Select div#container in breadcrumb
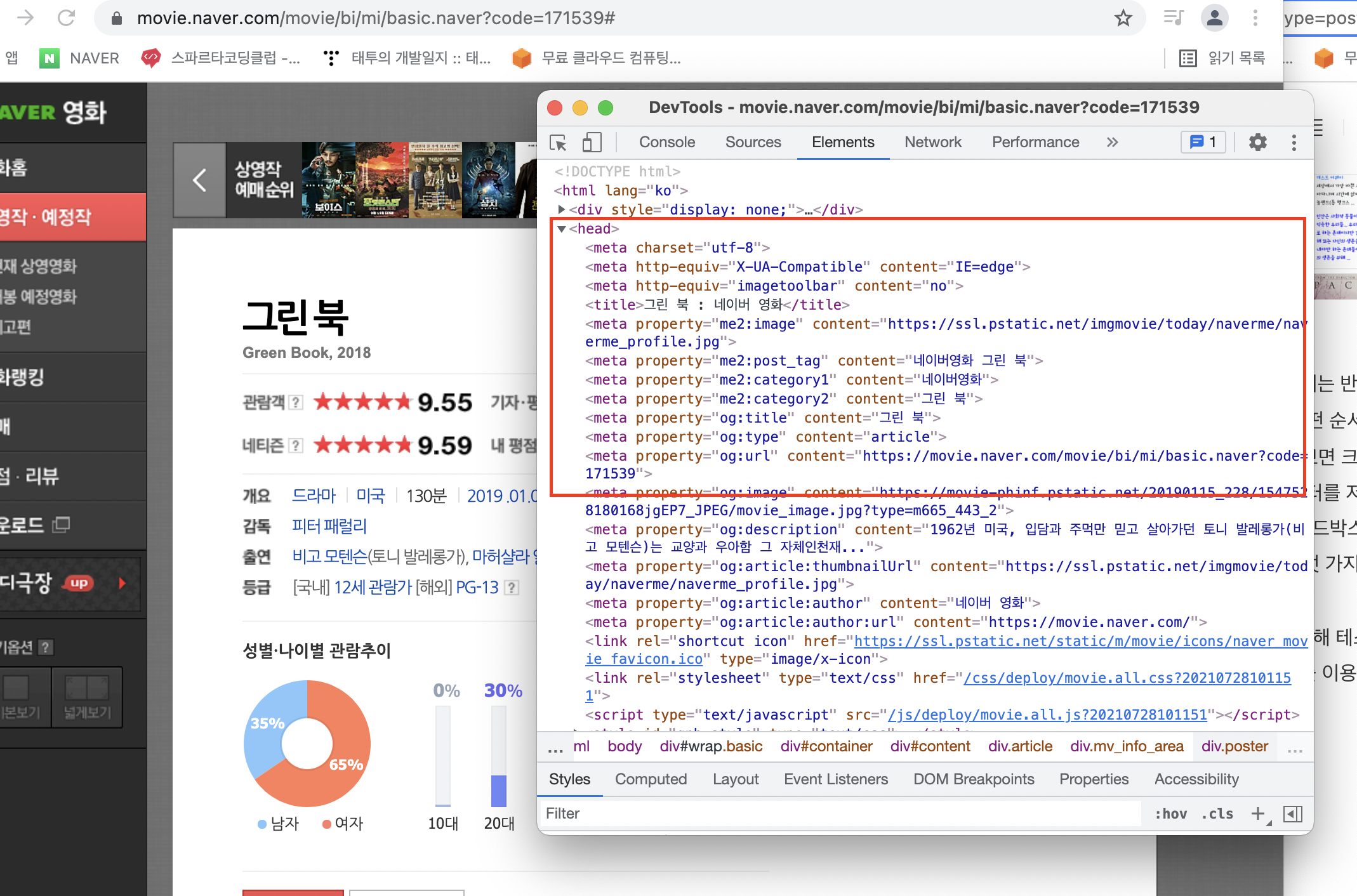 coord(826,746)
